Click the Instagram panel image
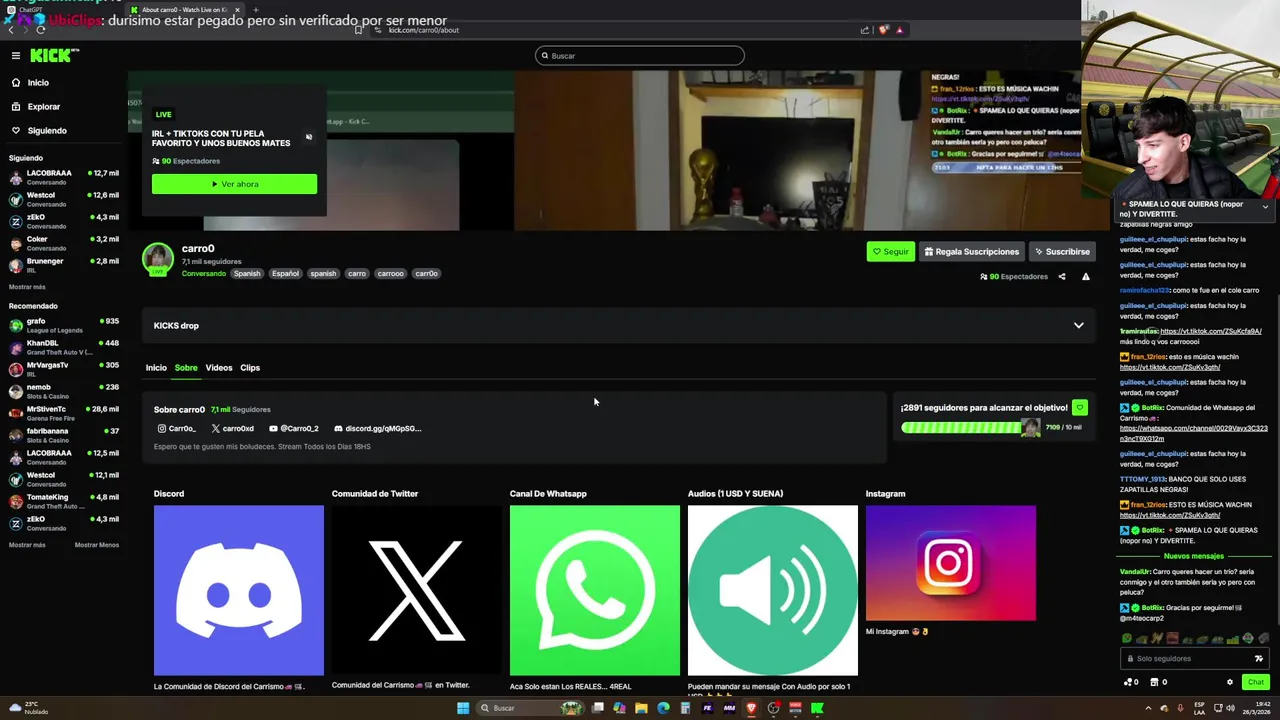1280x720 pixels. [951, 563]
